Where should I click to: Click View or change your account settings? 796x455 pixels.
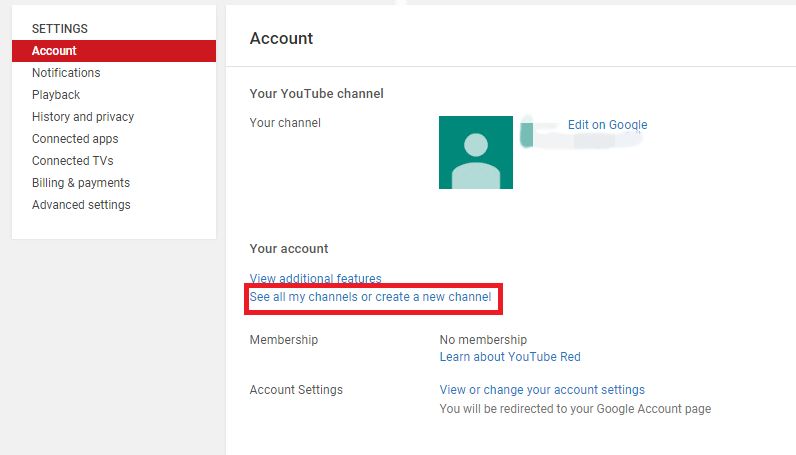point(542,390)
